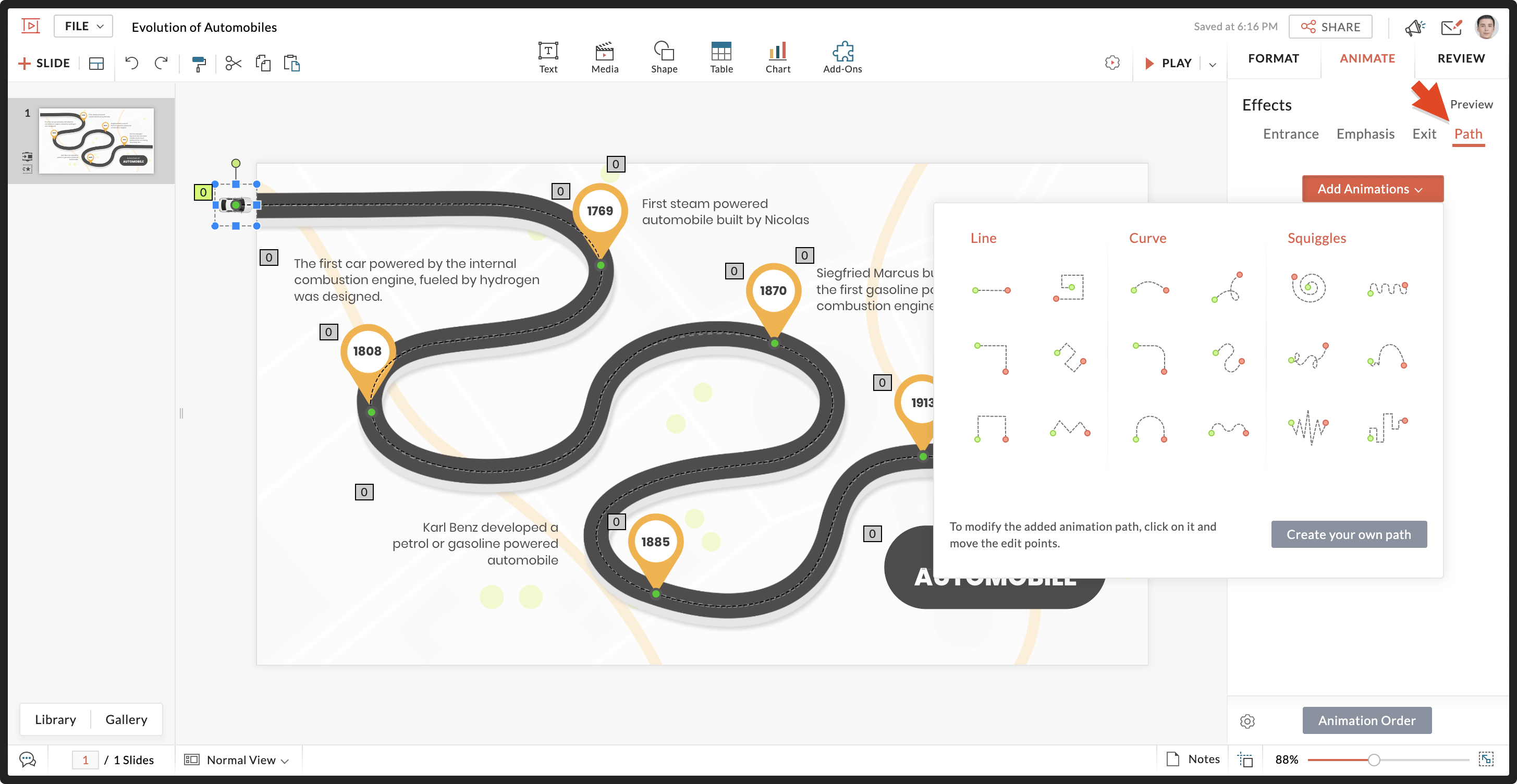Click Create your own path button
The width and height of the screenshot is (1517, 784).
pos(1348,534)
